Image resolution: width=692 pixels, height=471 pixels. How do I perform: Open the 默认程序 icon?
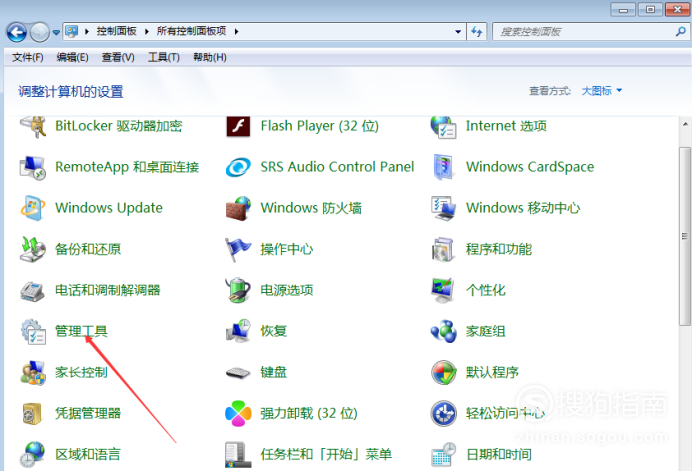point(443,373)
